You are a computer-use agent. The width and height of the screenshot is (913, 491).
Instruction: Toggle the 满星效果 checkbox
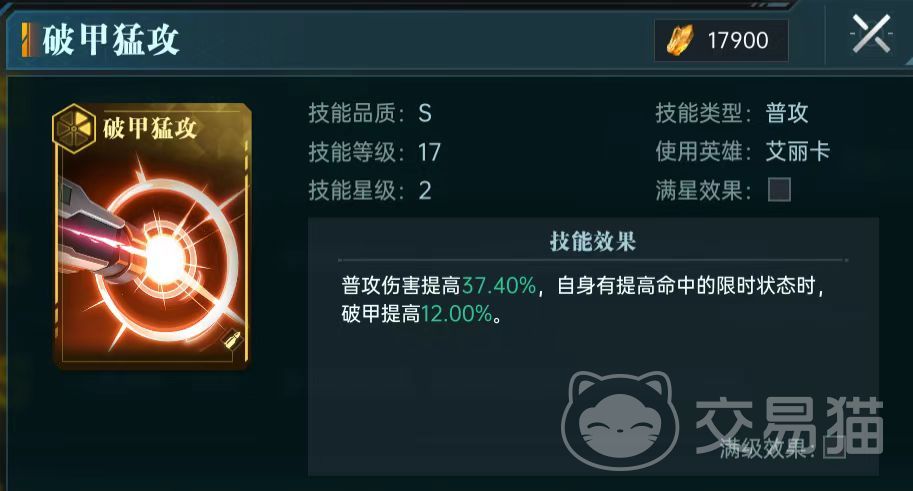[779, 190]
